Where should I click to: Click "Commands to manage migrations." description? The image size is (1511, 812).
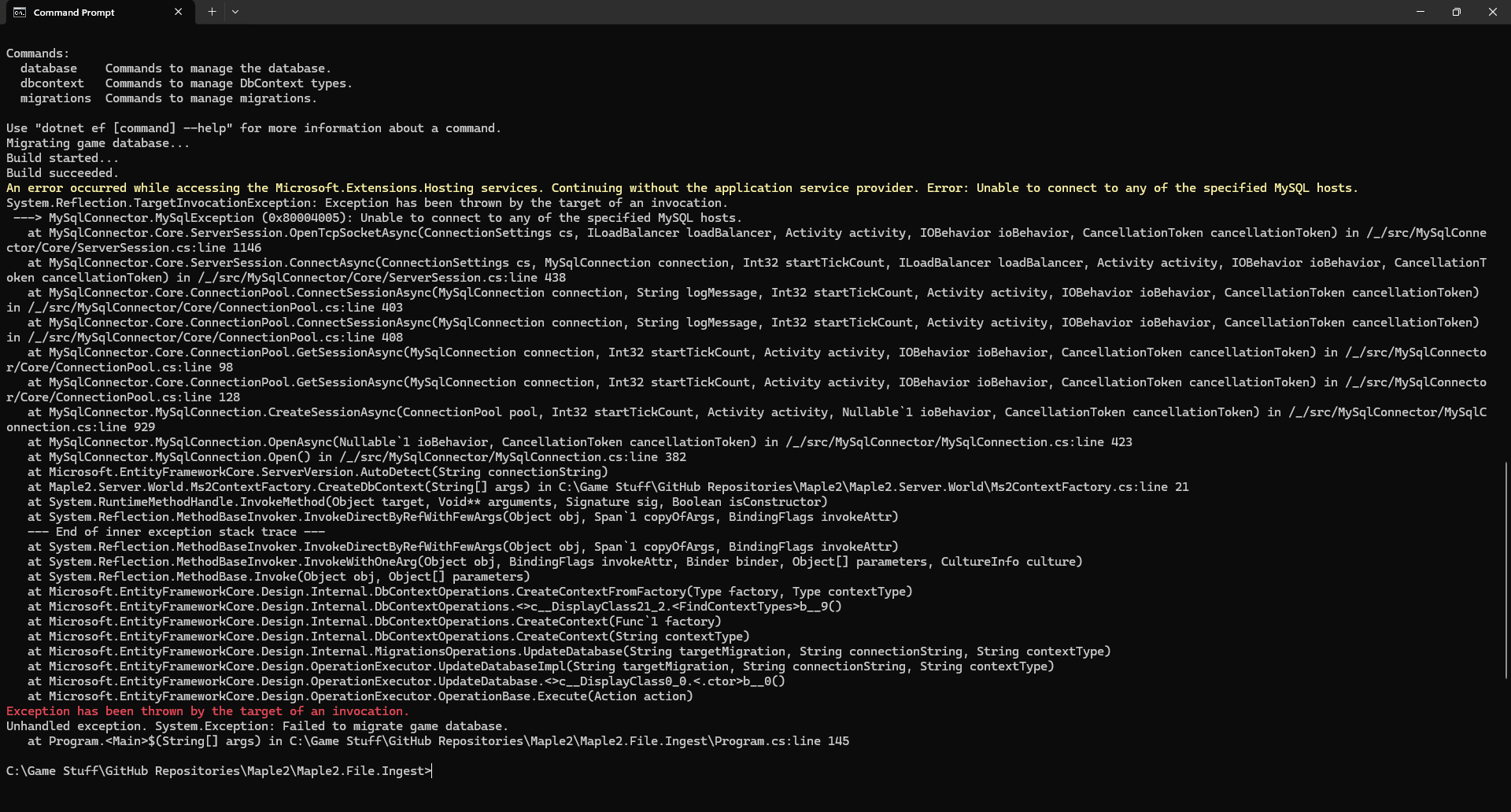coord(211,98)
